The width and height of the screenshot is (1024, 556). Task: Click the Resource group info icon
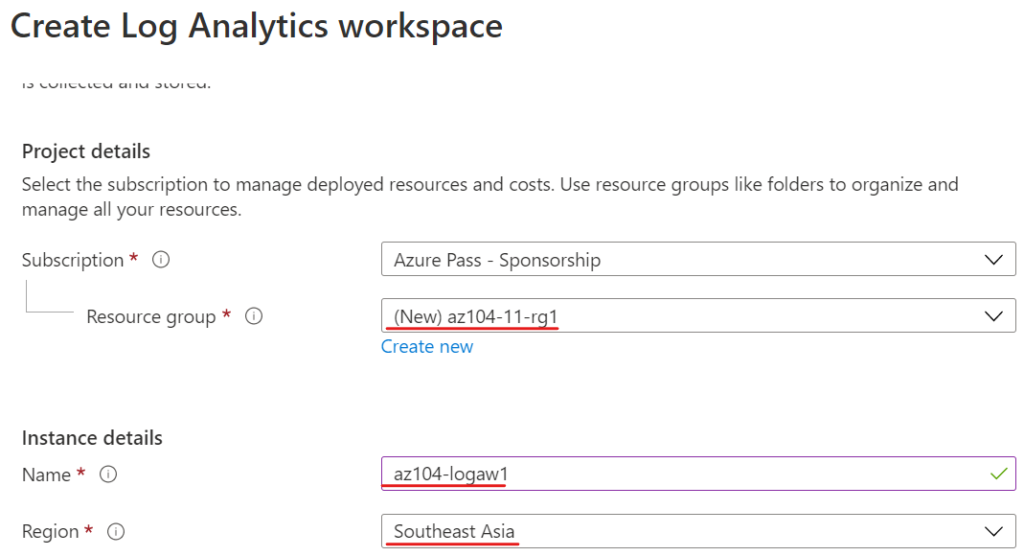click(253, 316)
